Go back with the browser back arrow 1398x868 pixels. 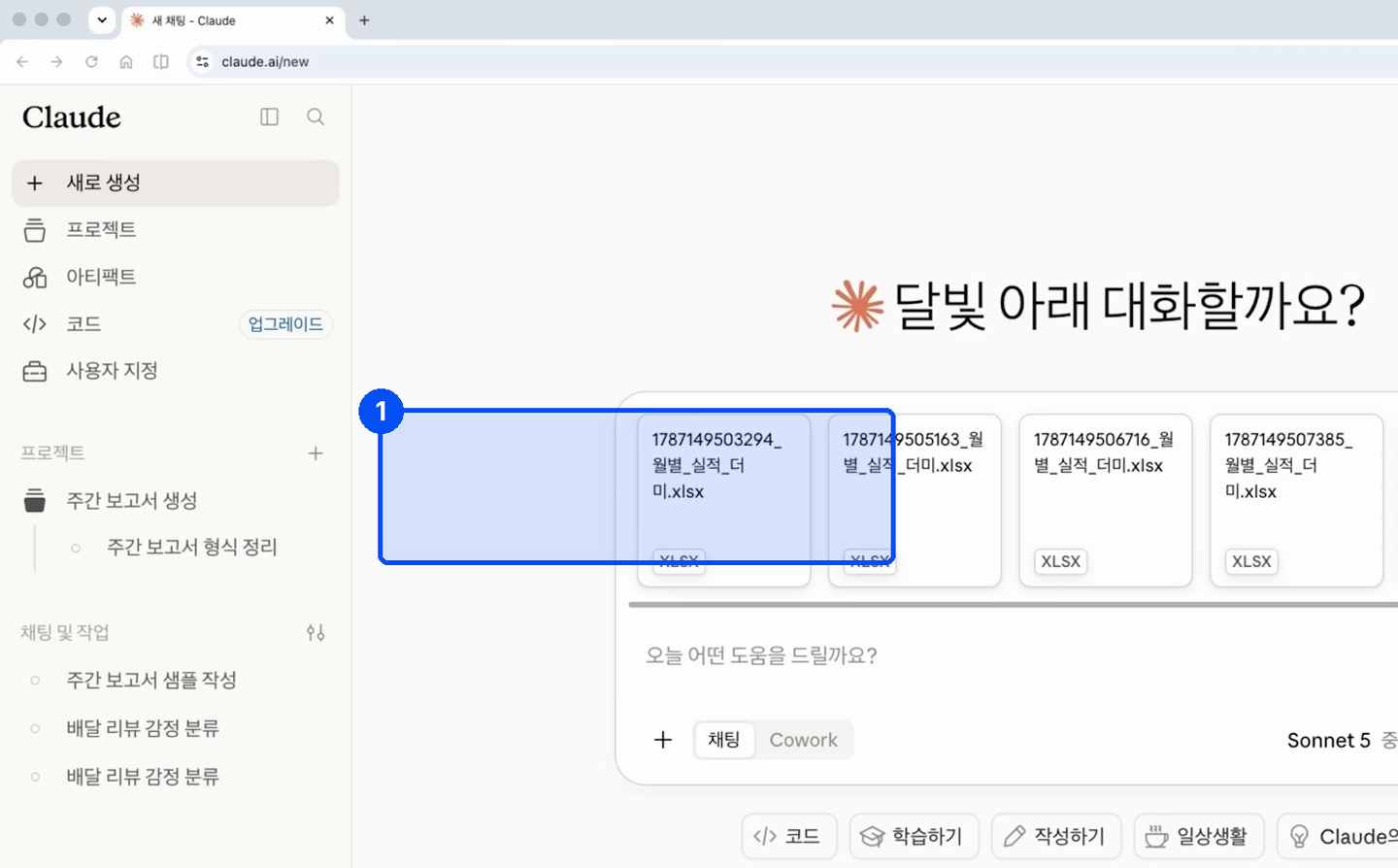22,61
